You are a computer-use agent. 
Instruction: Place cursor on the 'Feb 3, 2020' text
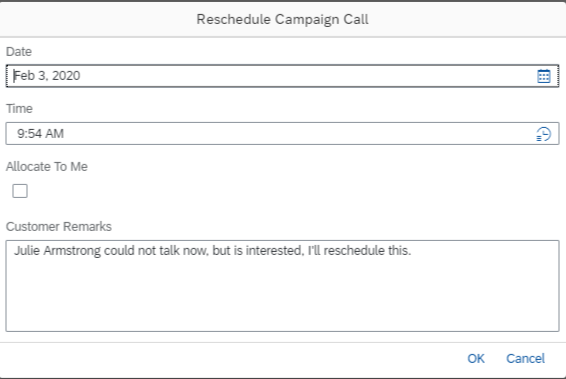click(x=47, y=76)
